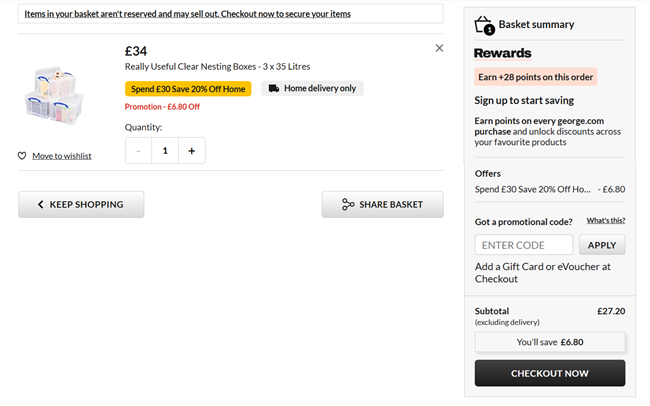
Task: Click the back chevron in Keep Shopping
Action: tap(41, 204)
